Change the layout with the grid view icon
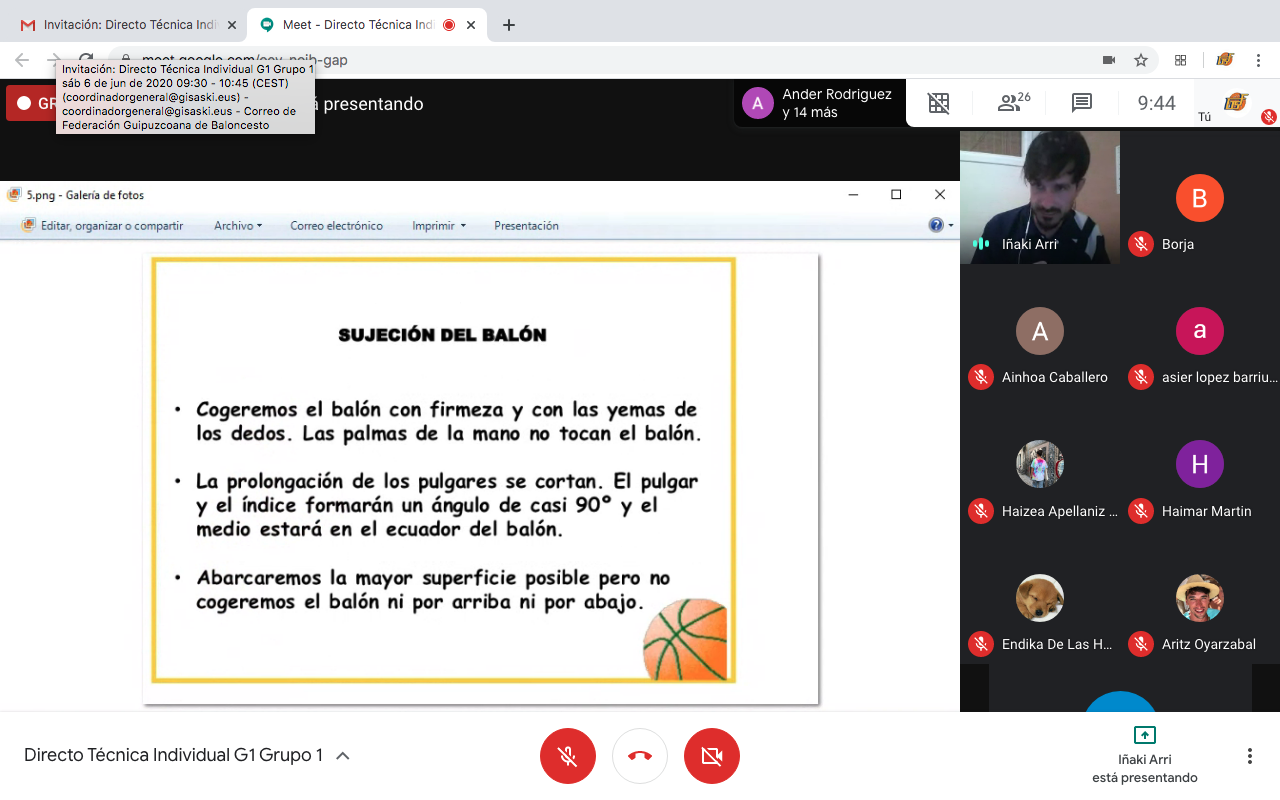Image resolution: width=1280 pixels, height=800 pixels. 938,102
